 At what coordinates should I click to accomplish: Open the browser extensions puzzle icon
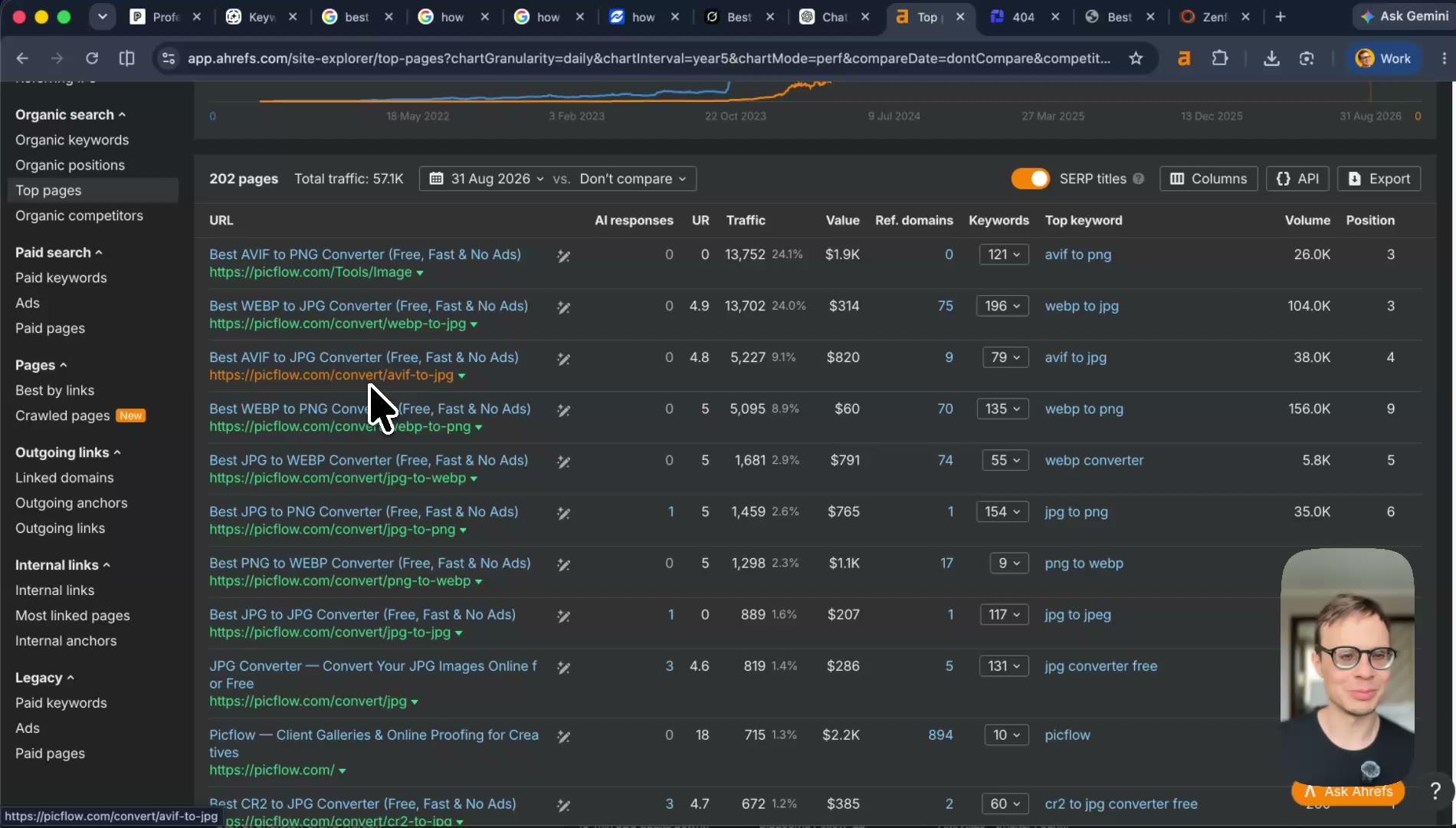pyautogui.click(x=1220, y=58)
